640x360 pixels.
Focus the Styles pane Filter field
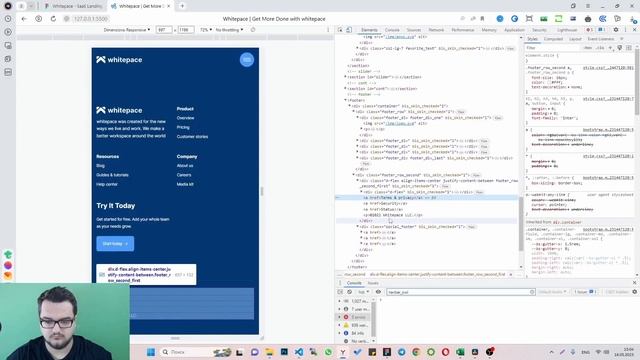[x=553, y=48]
